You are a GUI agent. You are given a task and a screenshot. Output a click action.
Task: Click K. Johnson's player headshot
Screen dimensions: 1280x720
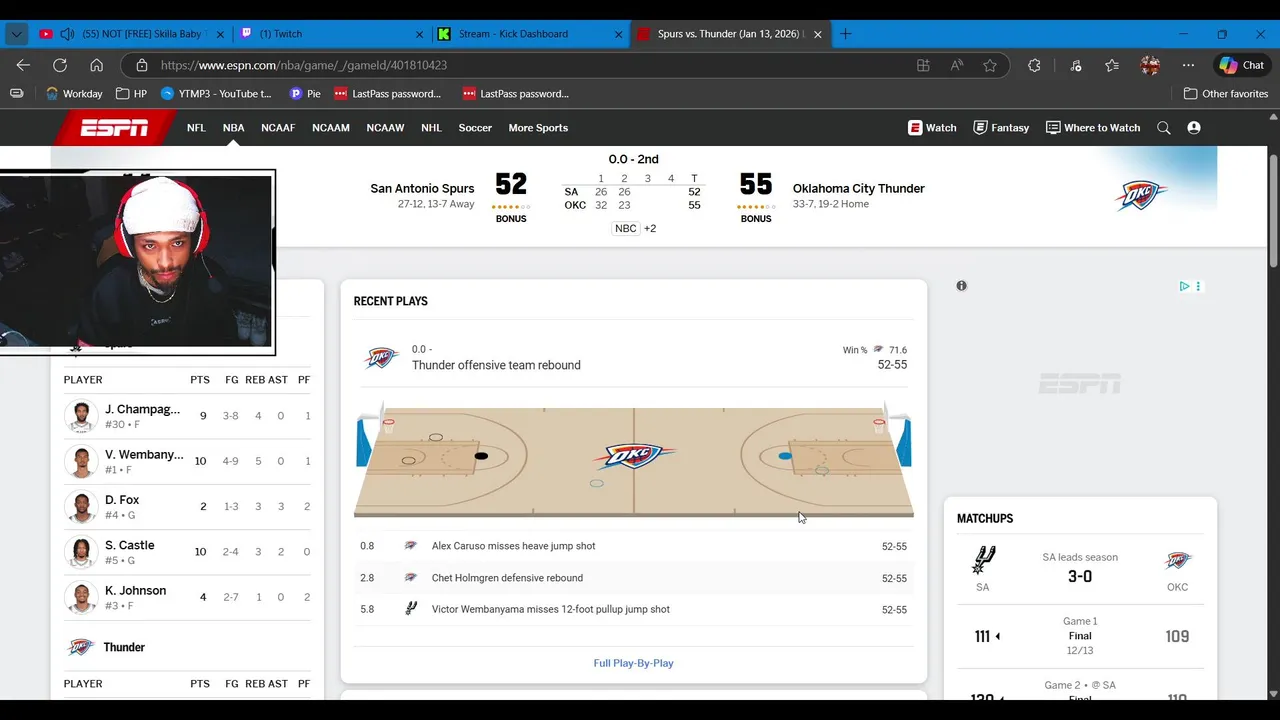tap(81, 597)
